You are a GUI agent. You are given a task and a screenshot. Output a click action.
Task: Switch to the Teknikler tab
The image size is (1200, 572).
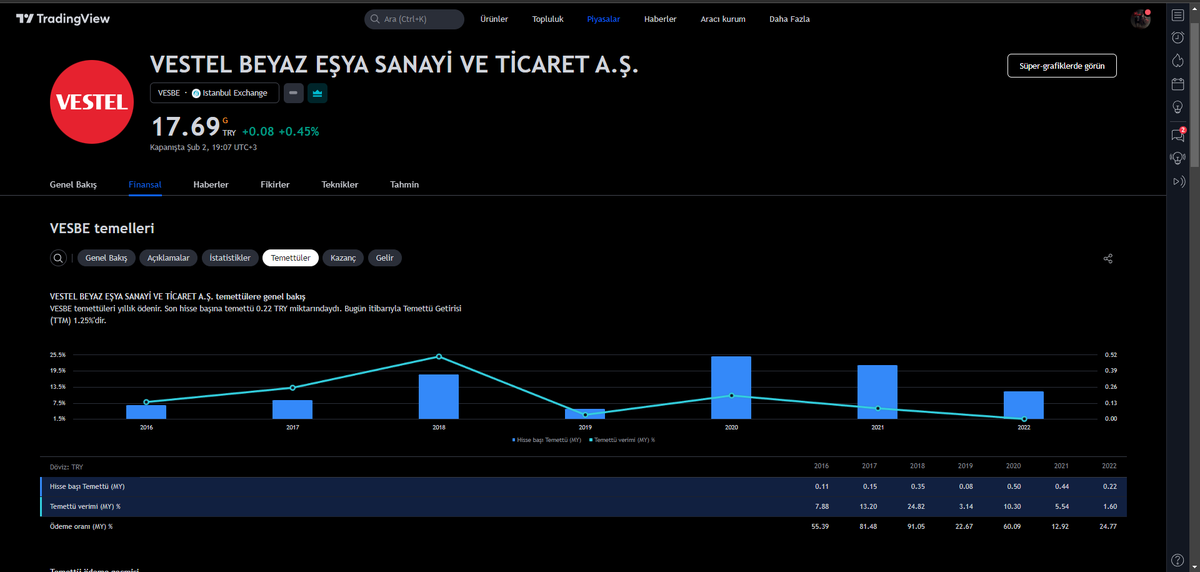(x=340, y=185)
